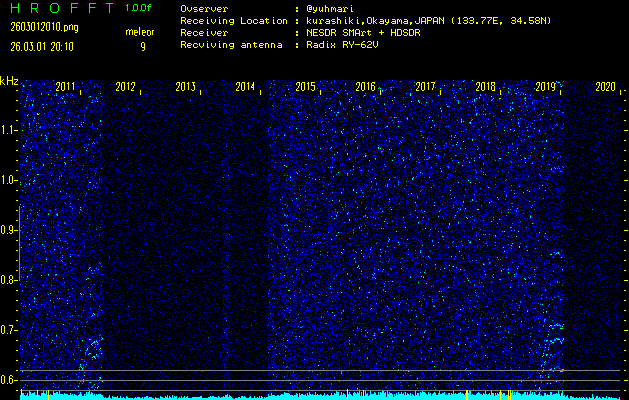Click frequency label 0.8

tap(8, 280)
